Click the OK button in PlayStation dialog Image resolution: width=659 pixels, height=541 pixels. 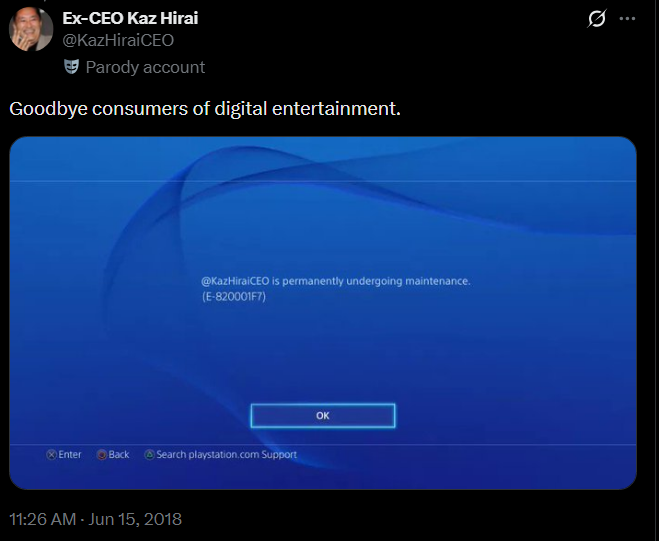click(323, 416)
